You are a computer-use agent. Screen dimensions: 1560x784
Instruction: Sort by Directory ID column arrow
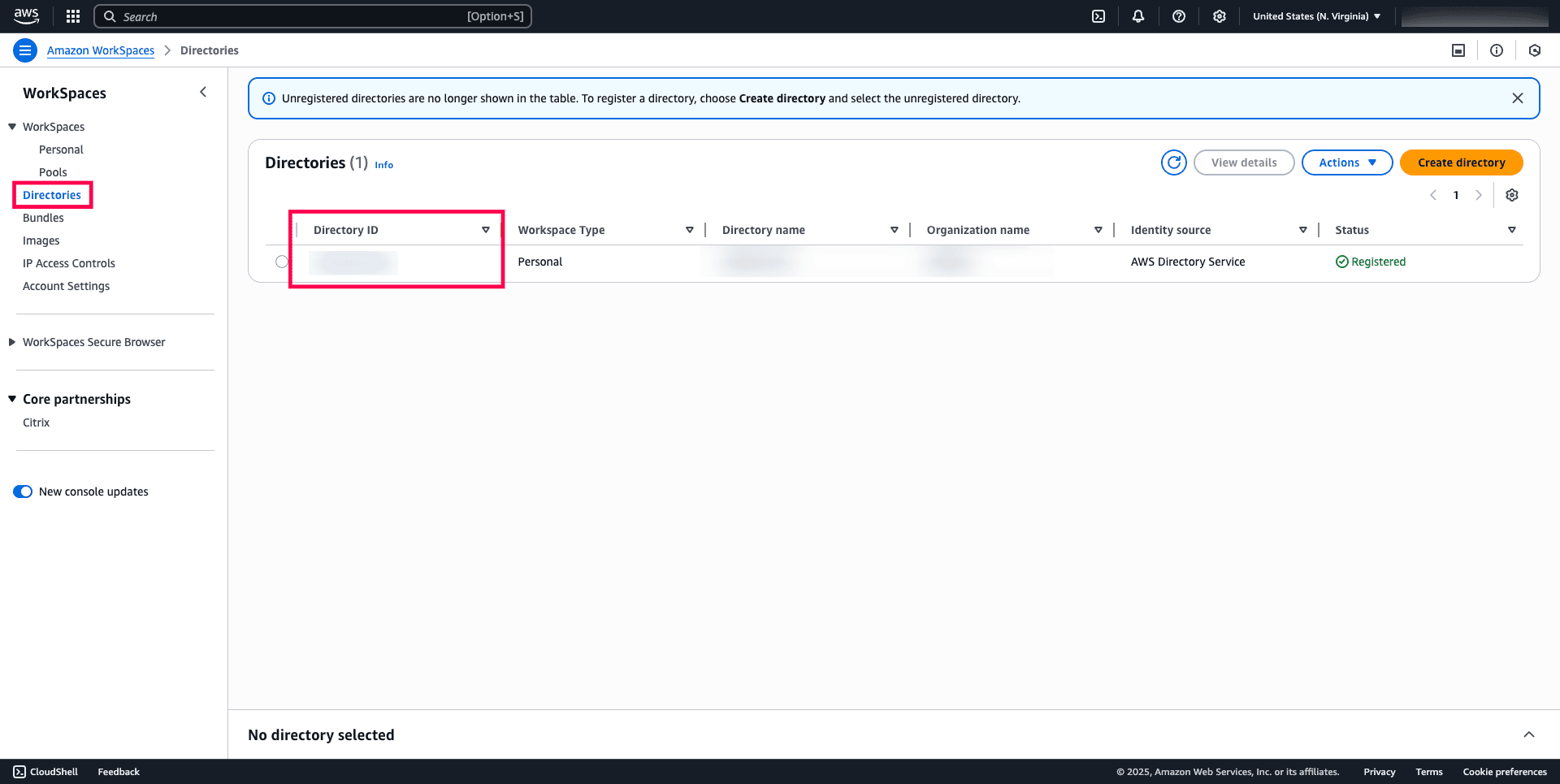click(x=486, y=230)
